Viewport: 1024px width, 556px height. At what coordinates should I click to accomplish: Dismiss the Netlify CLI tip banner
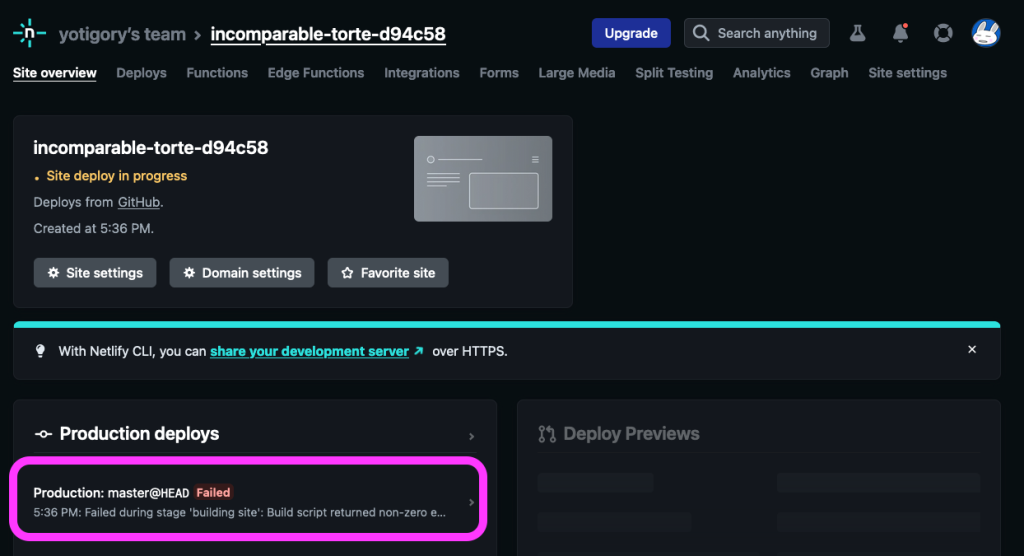coord(972,350)
